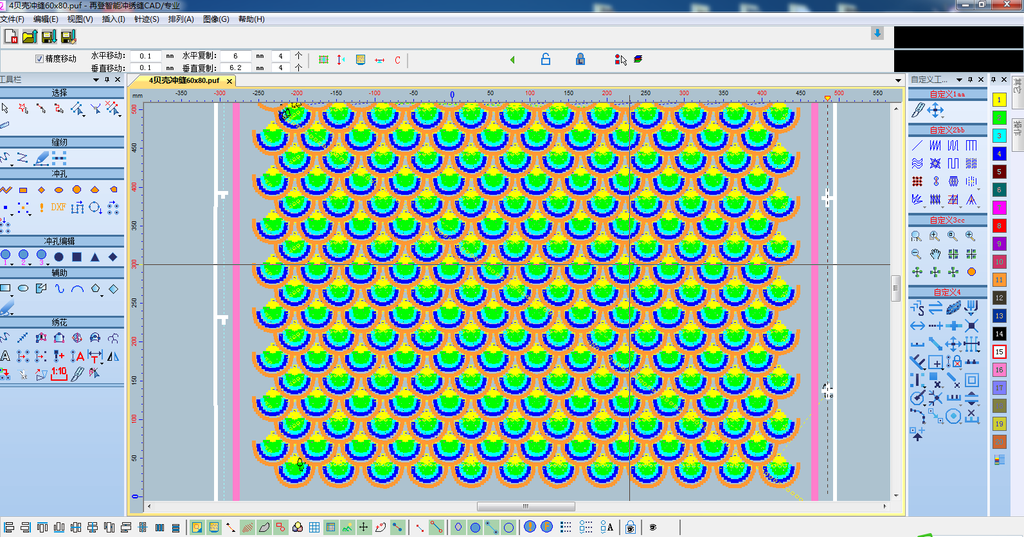Click the DXF import tool
The width and height of the screenshot is (1024, 537).
(58, 207)
